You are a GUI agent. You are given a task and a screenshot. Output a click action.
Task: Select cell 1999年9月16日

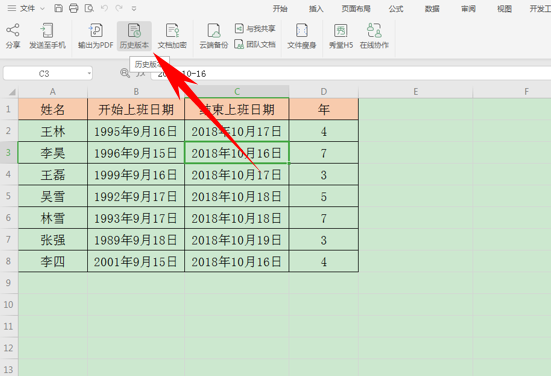click(x=136, y=175)
